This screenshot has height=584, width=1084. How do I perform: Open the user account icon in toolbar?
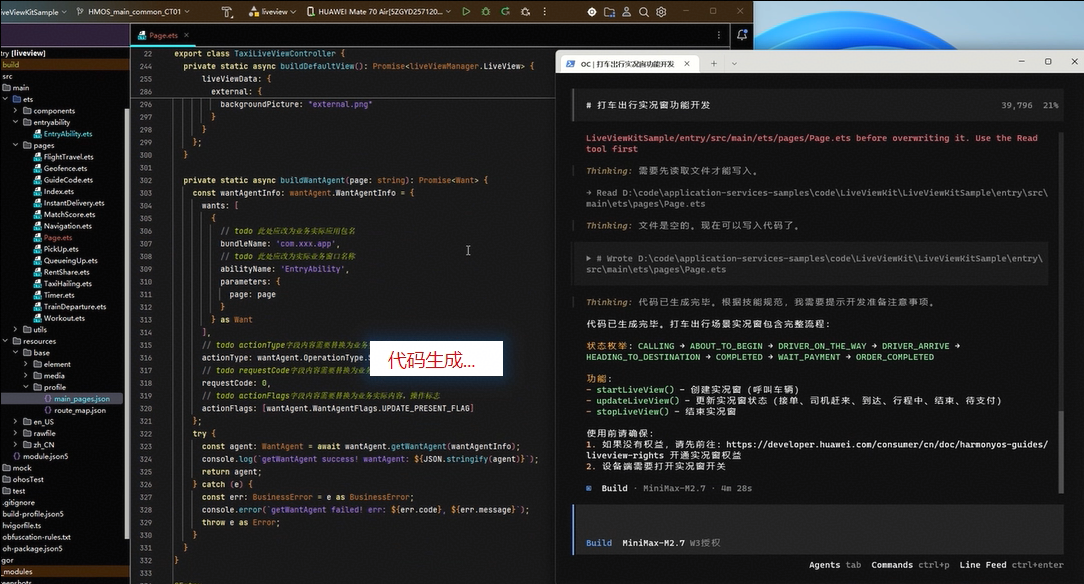tap(626, 12)
